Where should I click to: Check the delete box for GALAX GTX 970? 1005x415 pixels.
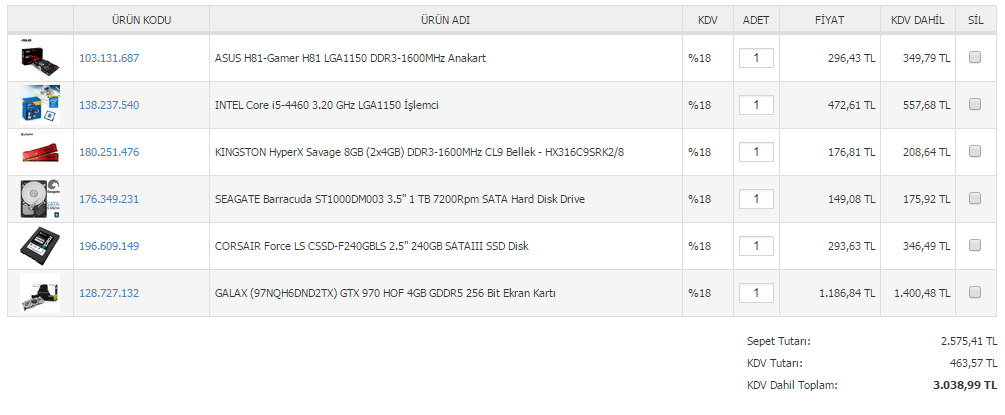click(x=975, y=293)
